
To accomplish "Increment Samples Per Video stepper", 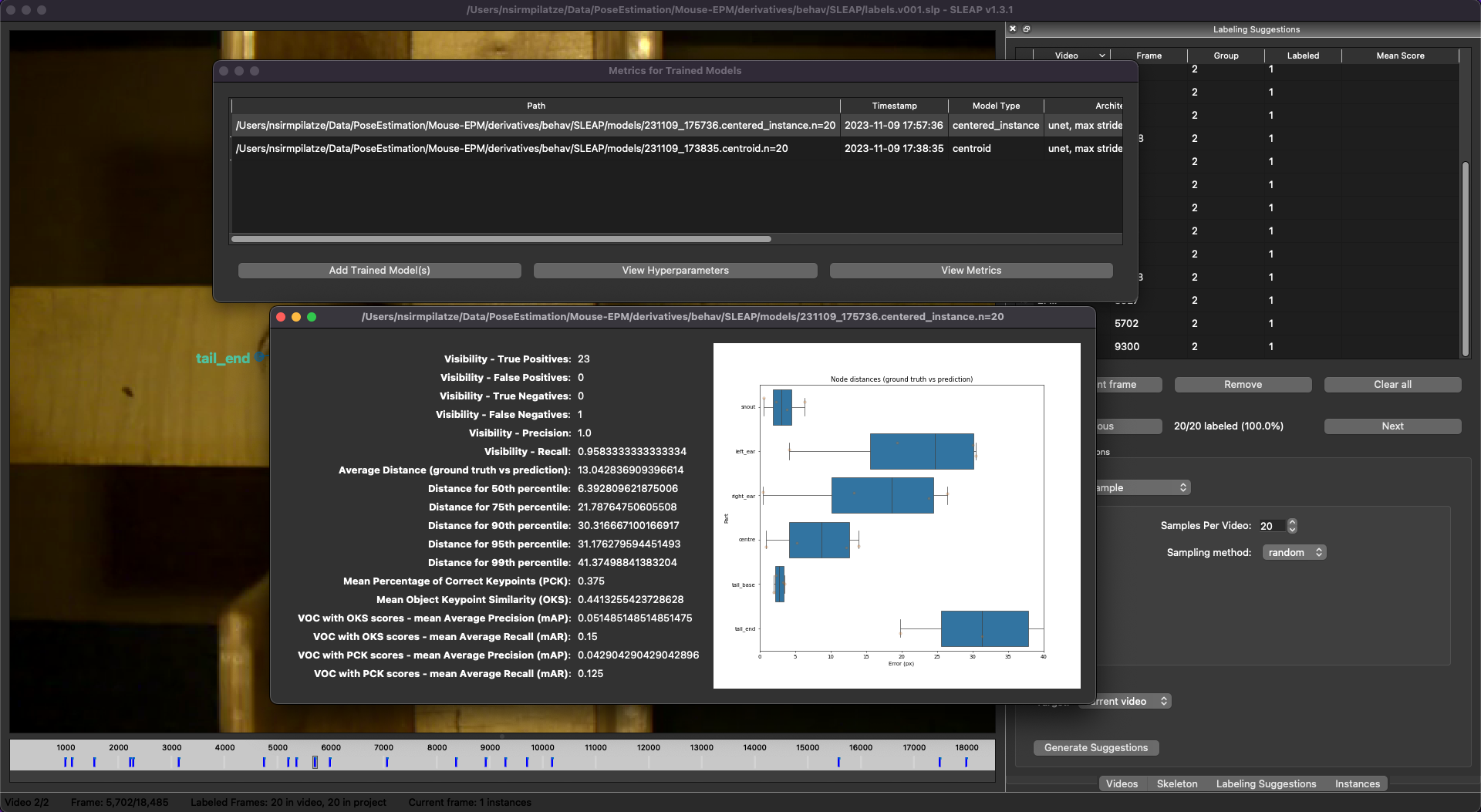I will [1293, 522].
